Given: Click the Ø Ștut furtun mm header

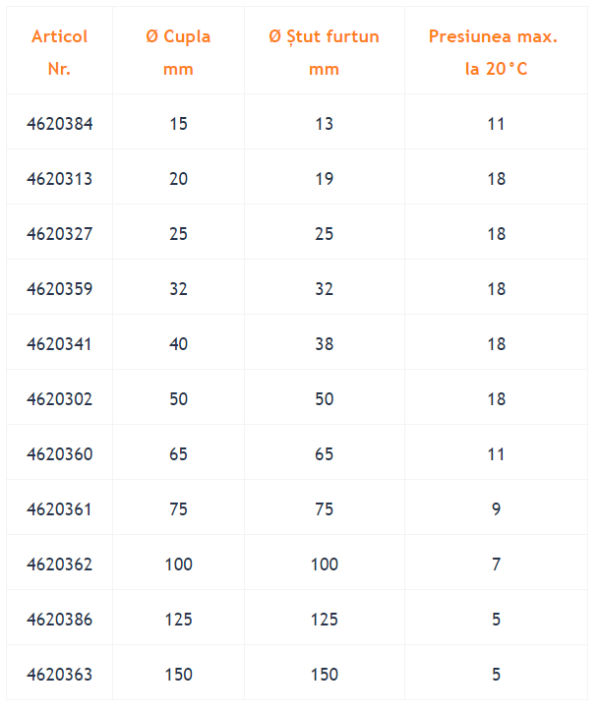Looking at the screenshot, I should pyautogui.click(x=324, y=52).
